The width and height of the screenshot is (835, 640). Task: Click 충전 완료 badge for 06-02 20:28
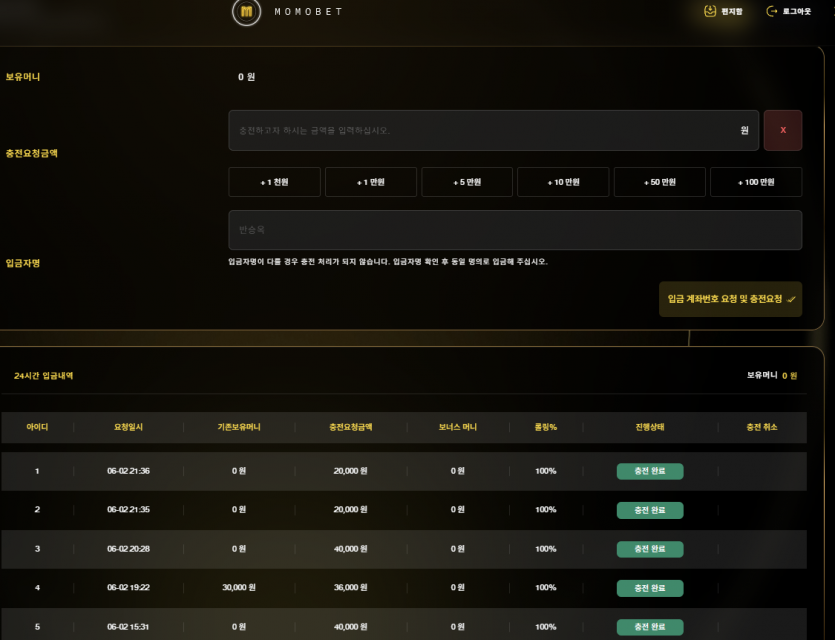click(x=650, y=549)
